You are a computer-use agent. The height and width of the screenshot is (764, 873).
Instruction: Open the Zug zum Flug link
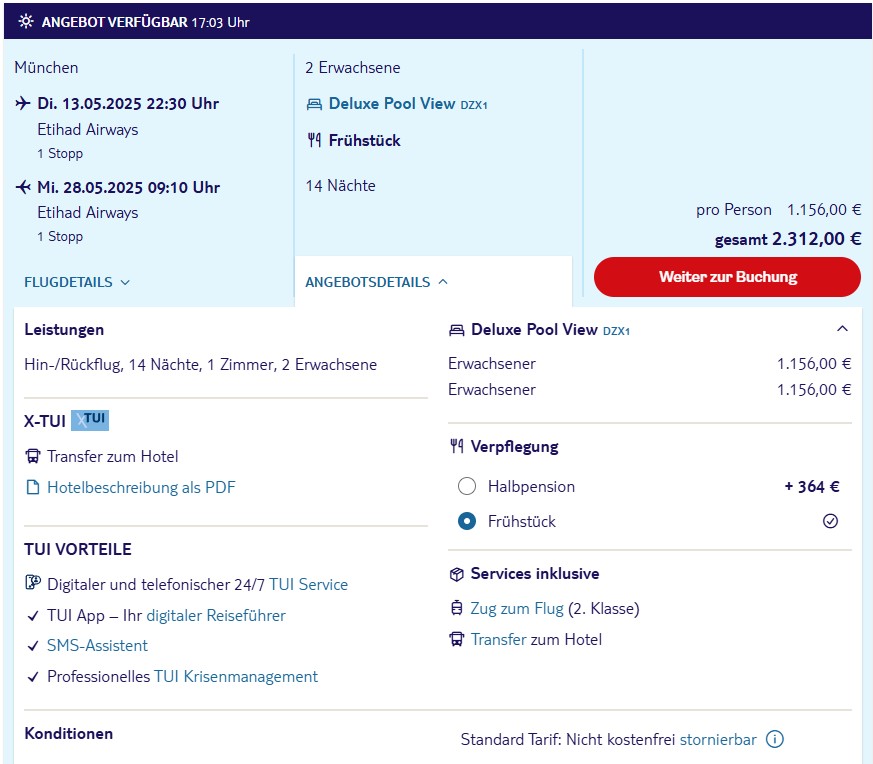click(x=517, y=609)
